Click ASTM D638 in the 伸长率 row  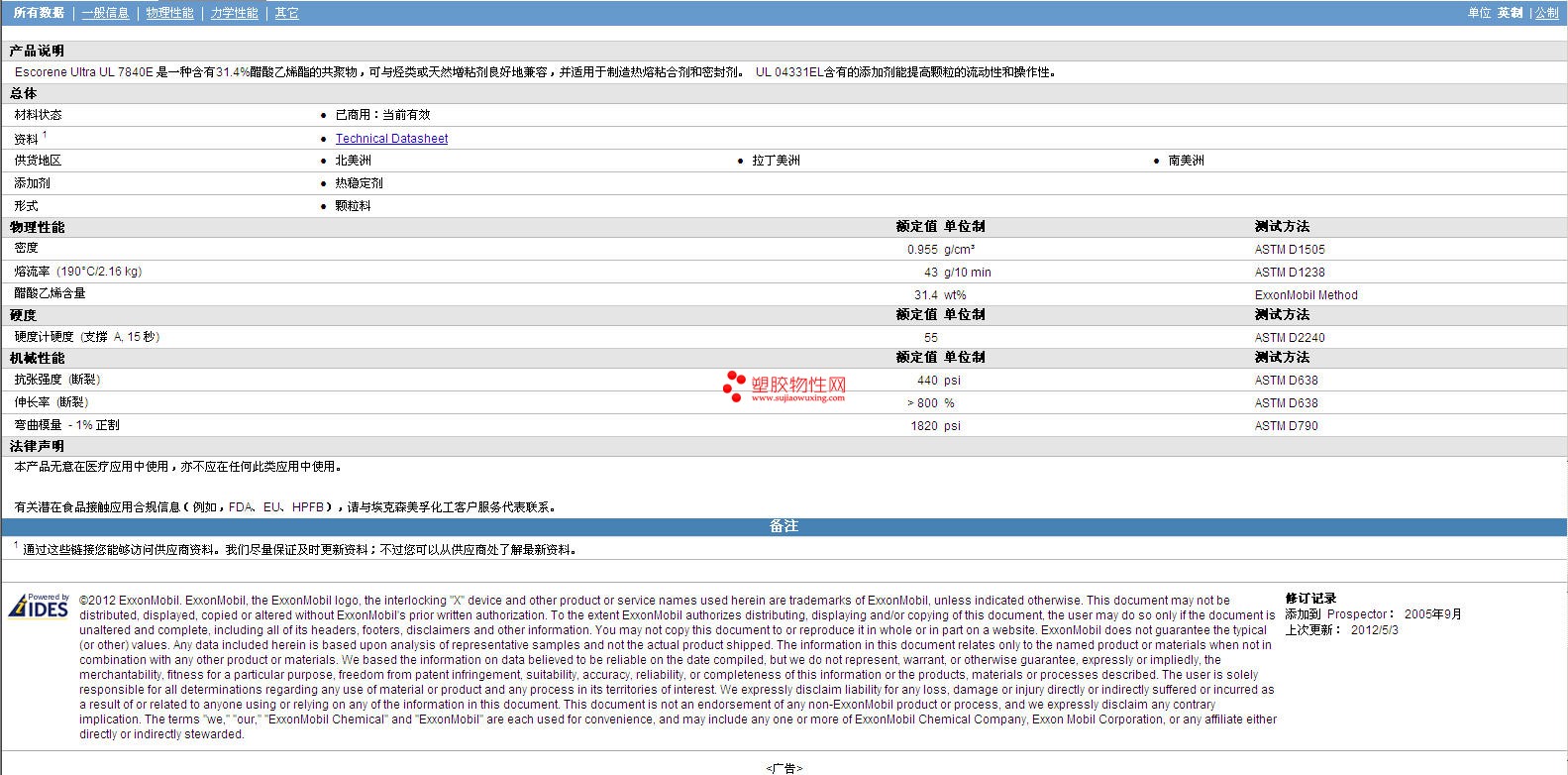click(x=1287, y=403)
